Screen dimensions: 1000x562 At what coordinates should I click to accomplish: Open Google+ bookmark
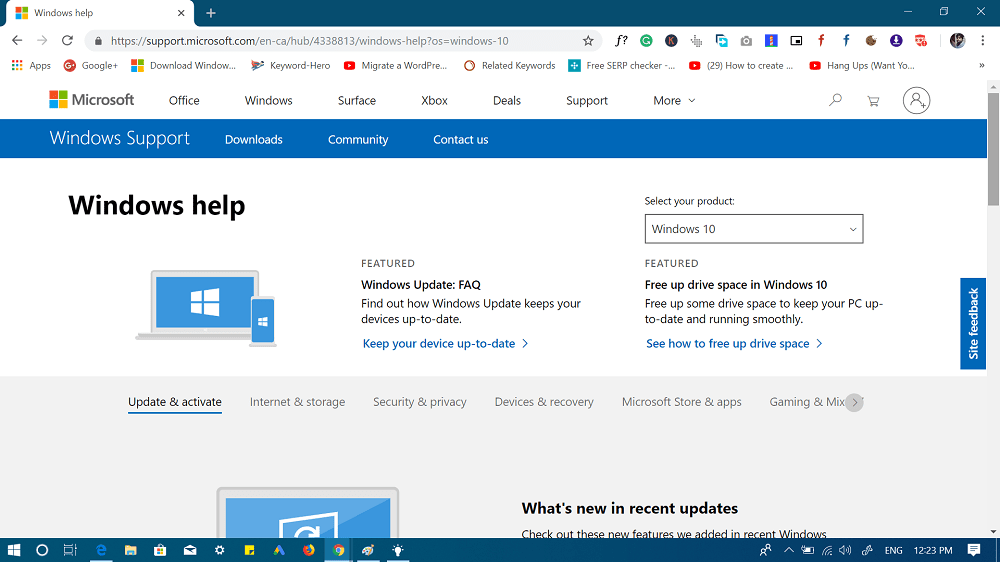click(x=91, y=65)
